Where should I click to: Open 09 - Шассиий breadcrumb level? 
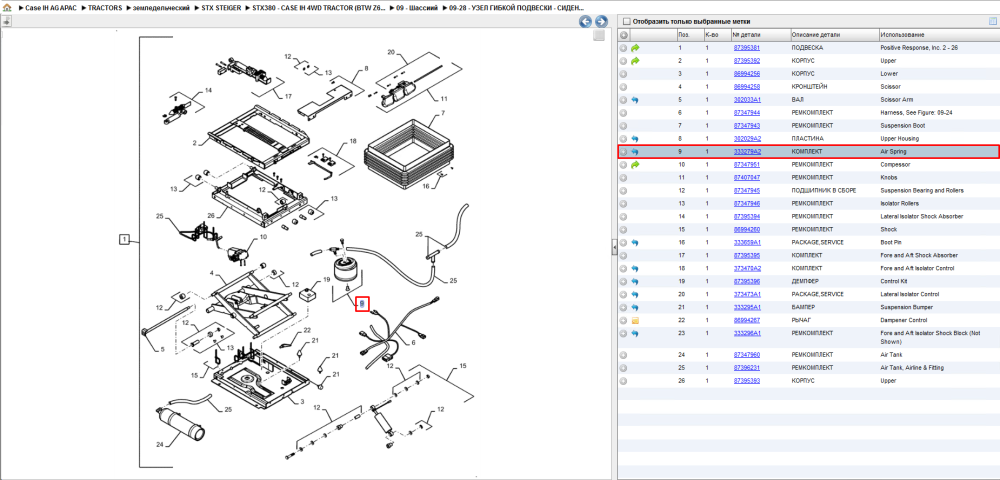tap(417, 7)
